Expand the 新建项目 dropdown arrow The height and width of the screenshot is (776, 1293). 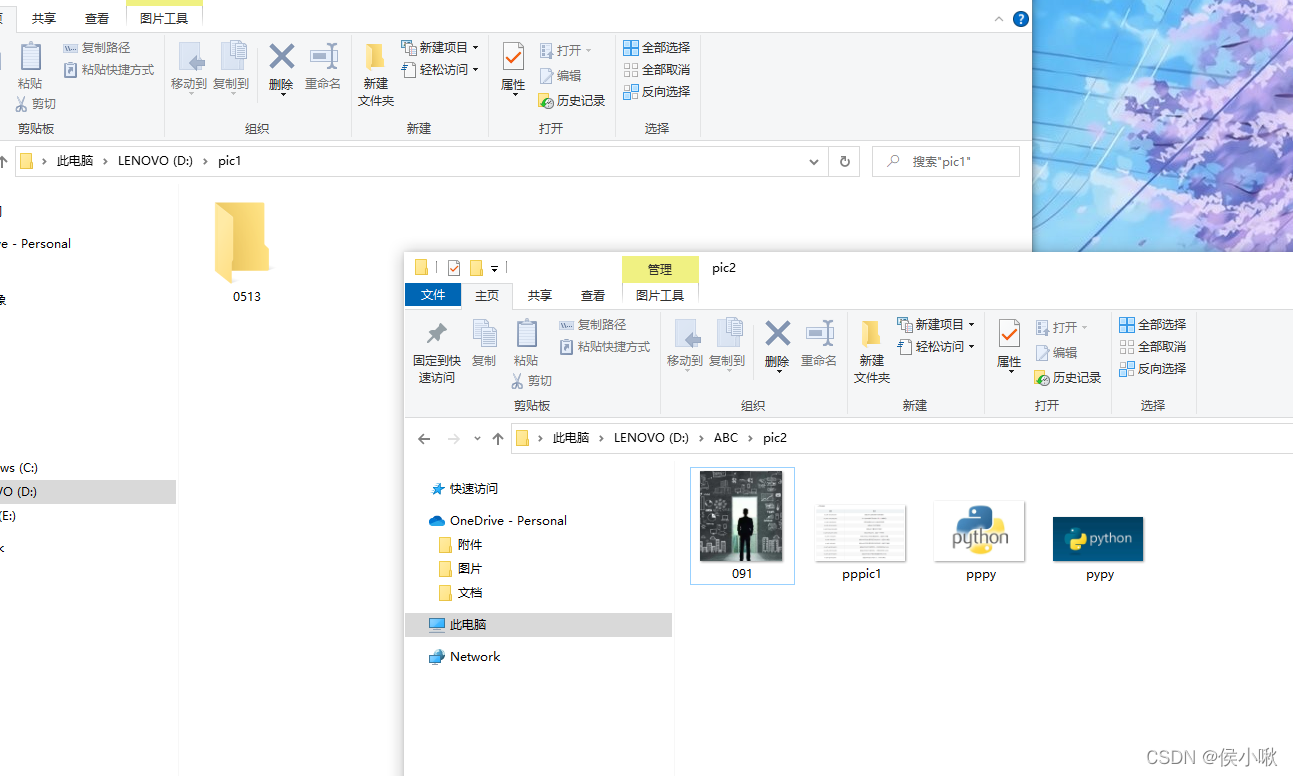click(973, 323)
